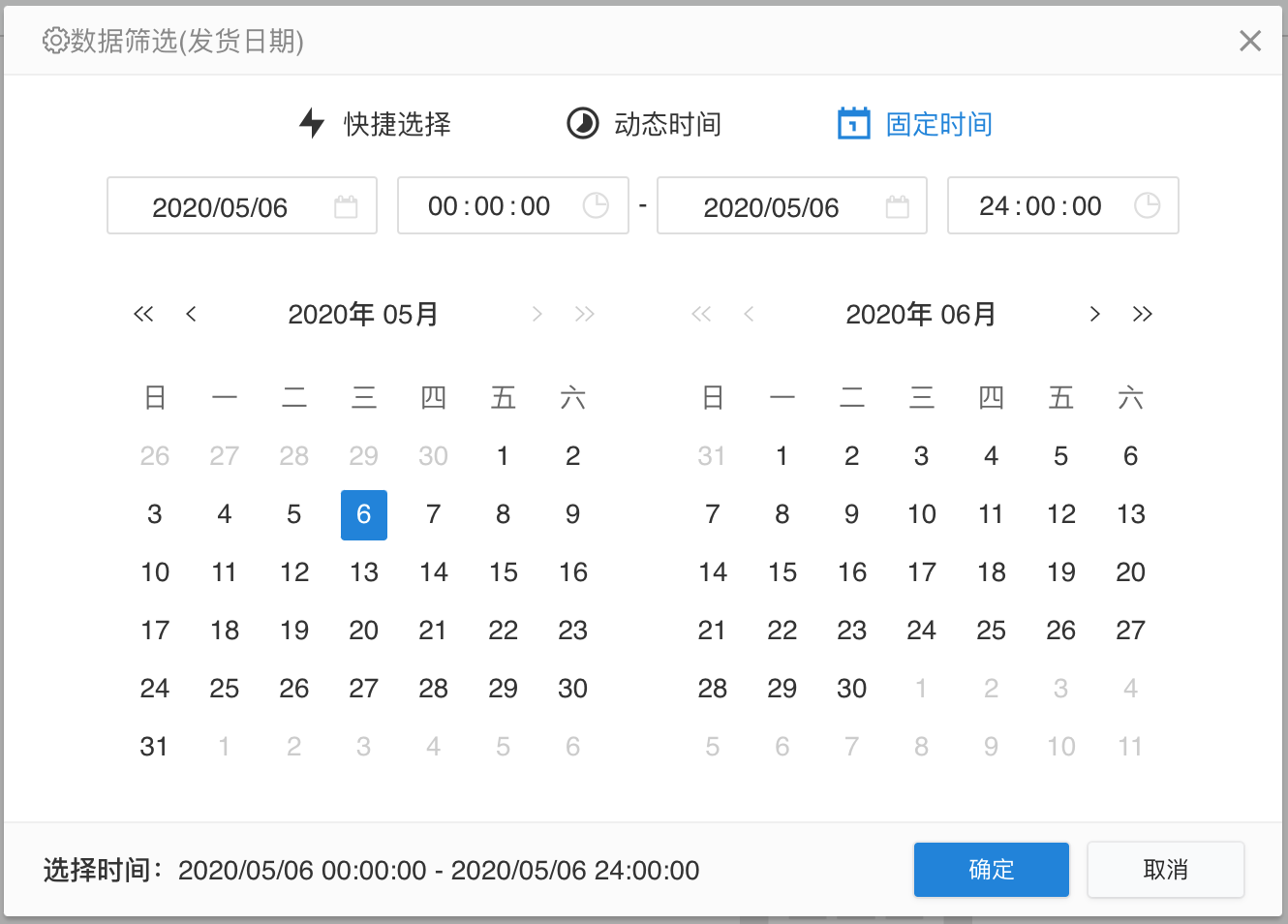Go to next month in June calendar

point(1095,314)
